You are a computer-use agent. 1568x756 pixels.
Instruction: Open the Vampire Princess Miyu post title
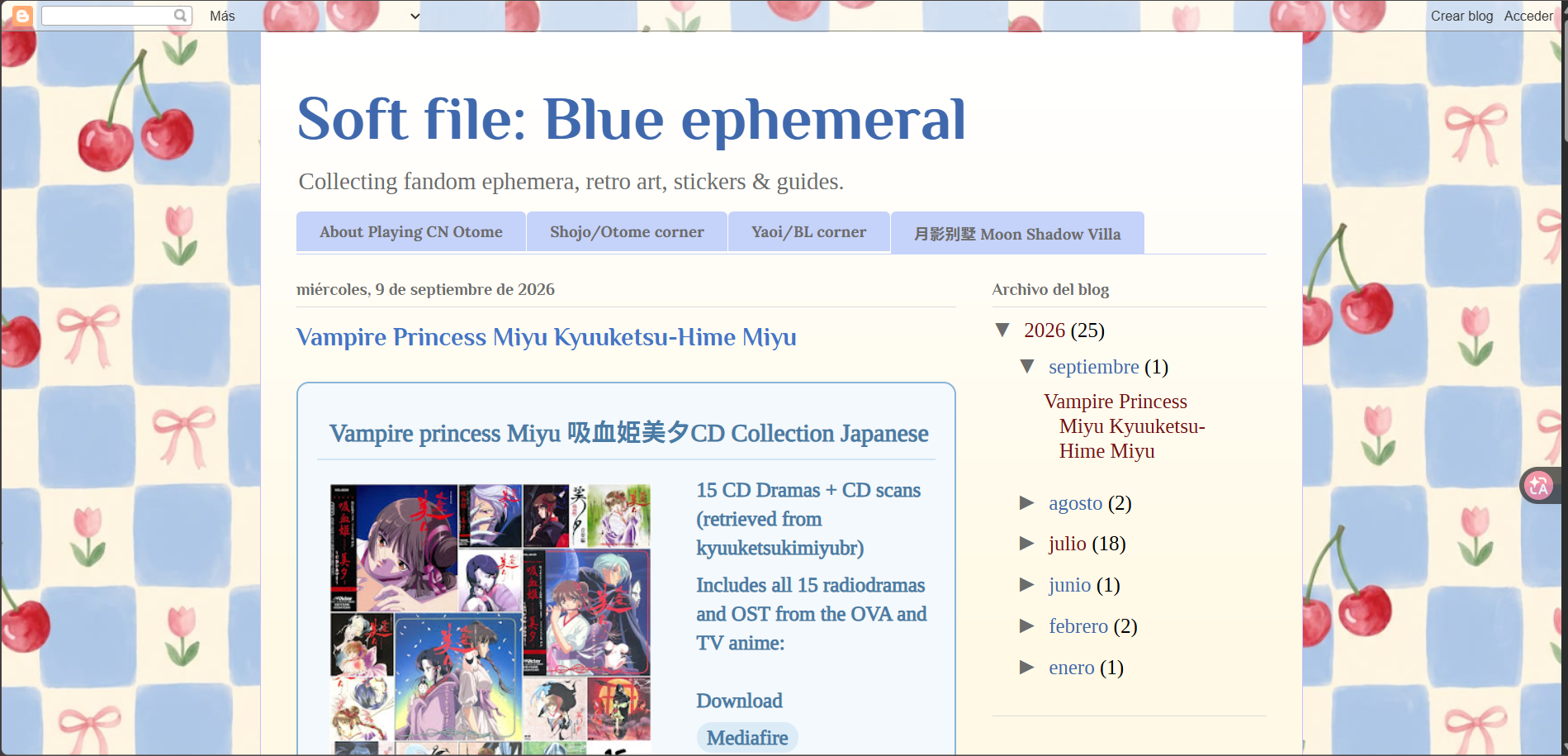coord(547,337)
